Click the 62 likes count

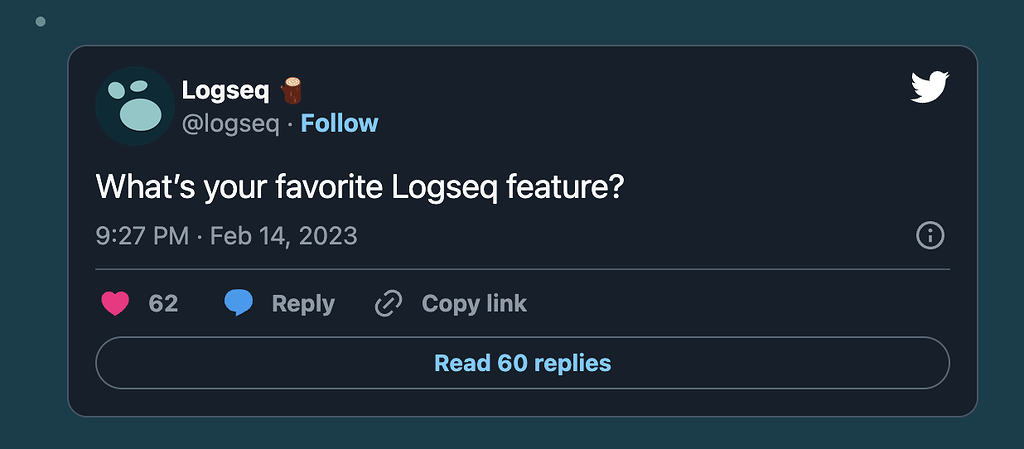163,303
